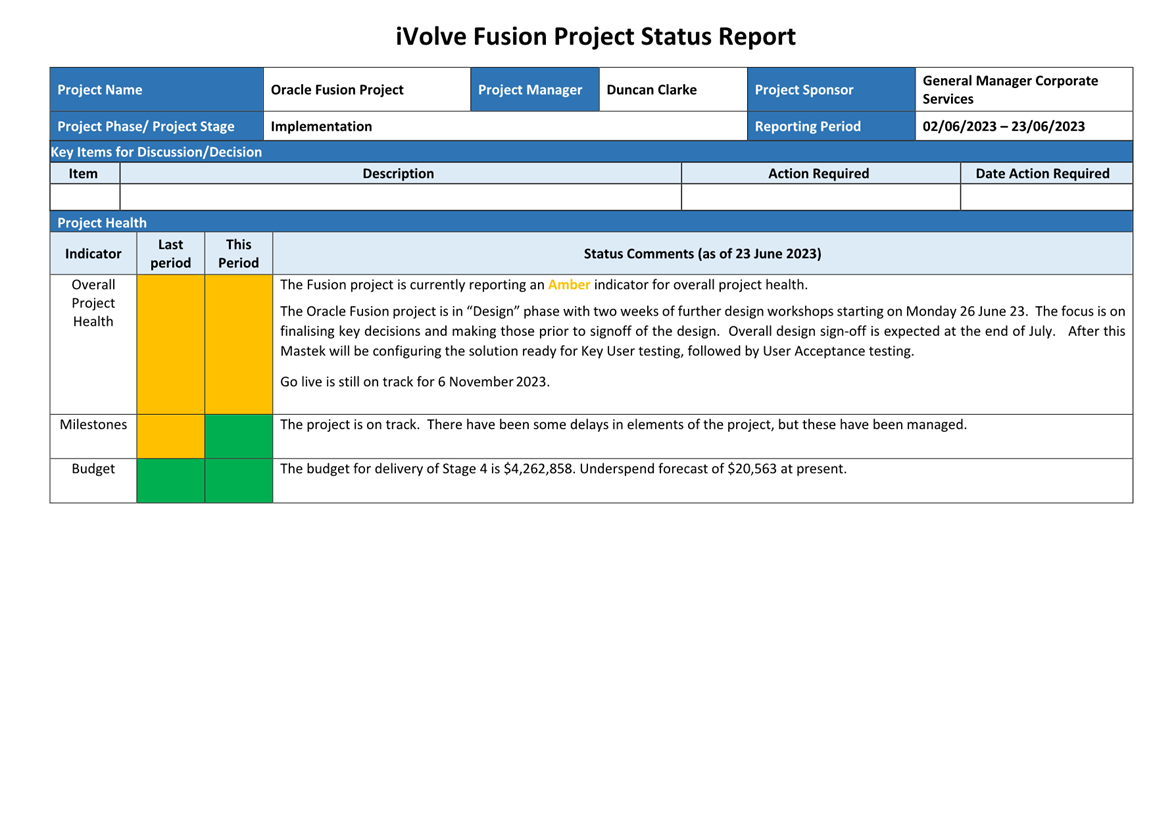The width and height of the screenshot is (1153, 815).
Task: Click the name 'Duncan Clarke'
Action: 652,90
